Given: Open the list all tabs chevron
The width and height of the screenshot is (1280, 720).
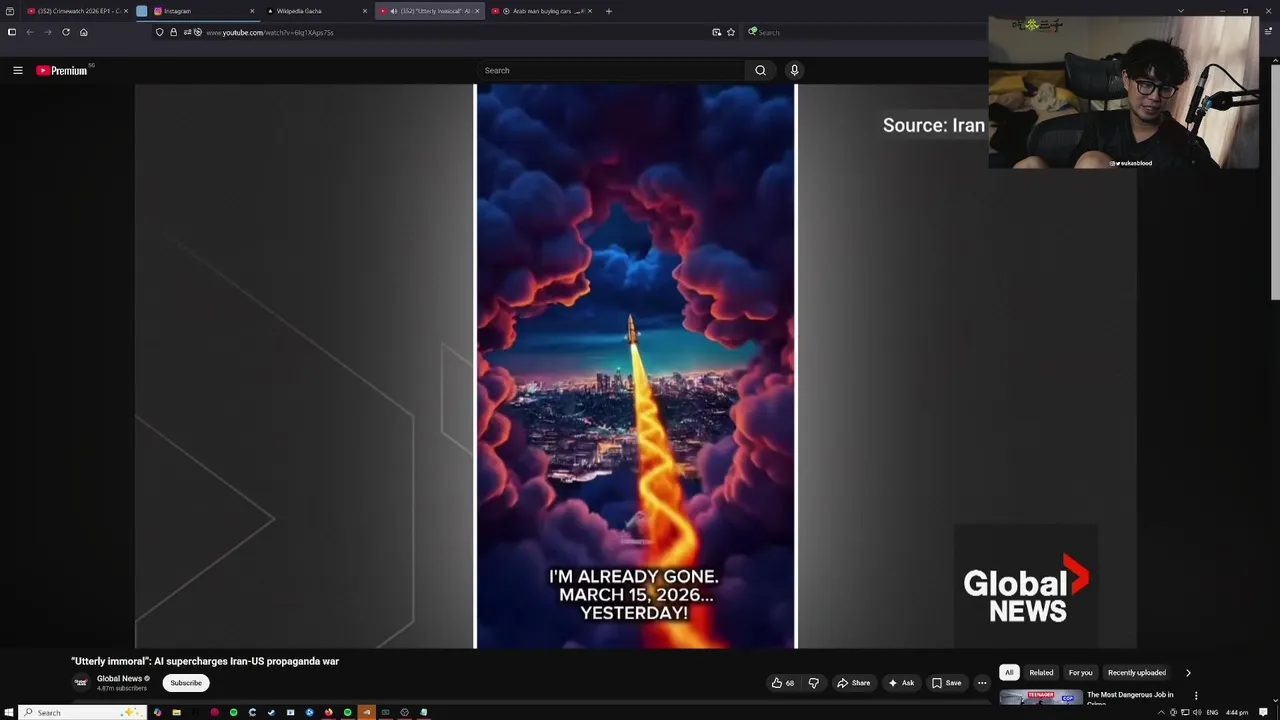Looking at the screenshot, I should pyautogui.click(x=1180, y=11).
